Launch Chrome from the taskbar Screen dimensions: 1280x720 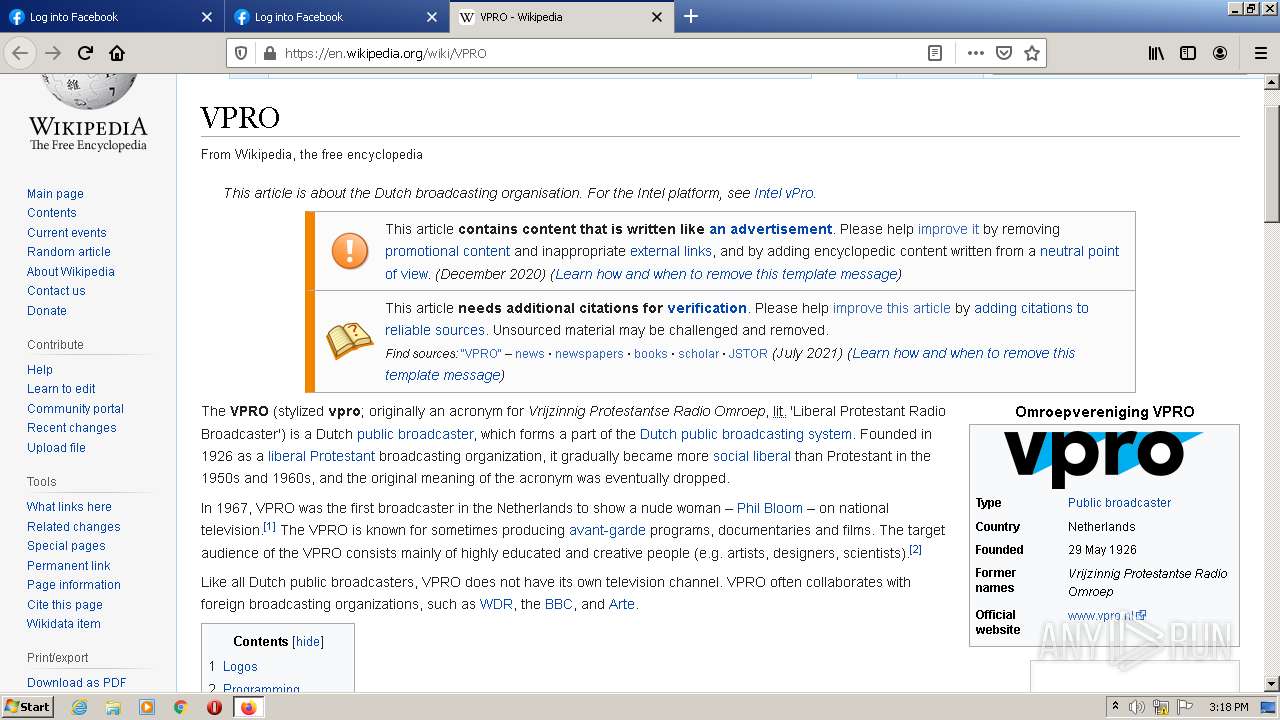tap(181, 707)
